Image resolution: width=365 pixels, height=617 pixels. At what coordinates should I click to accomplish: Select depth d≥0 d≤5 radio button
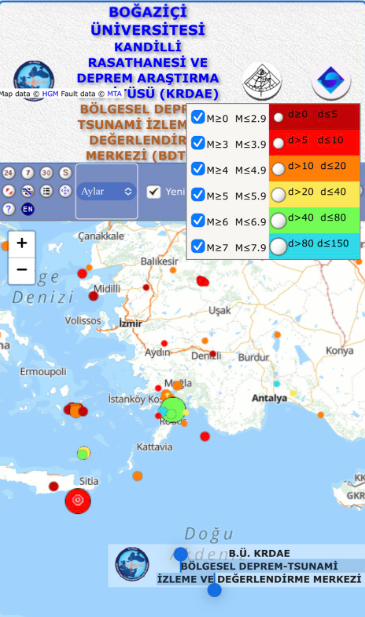click(x=278, y=117)
